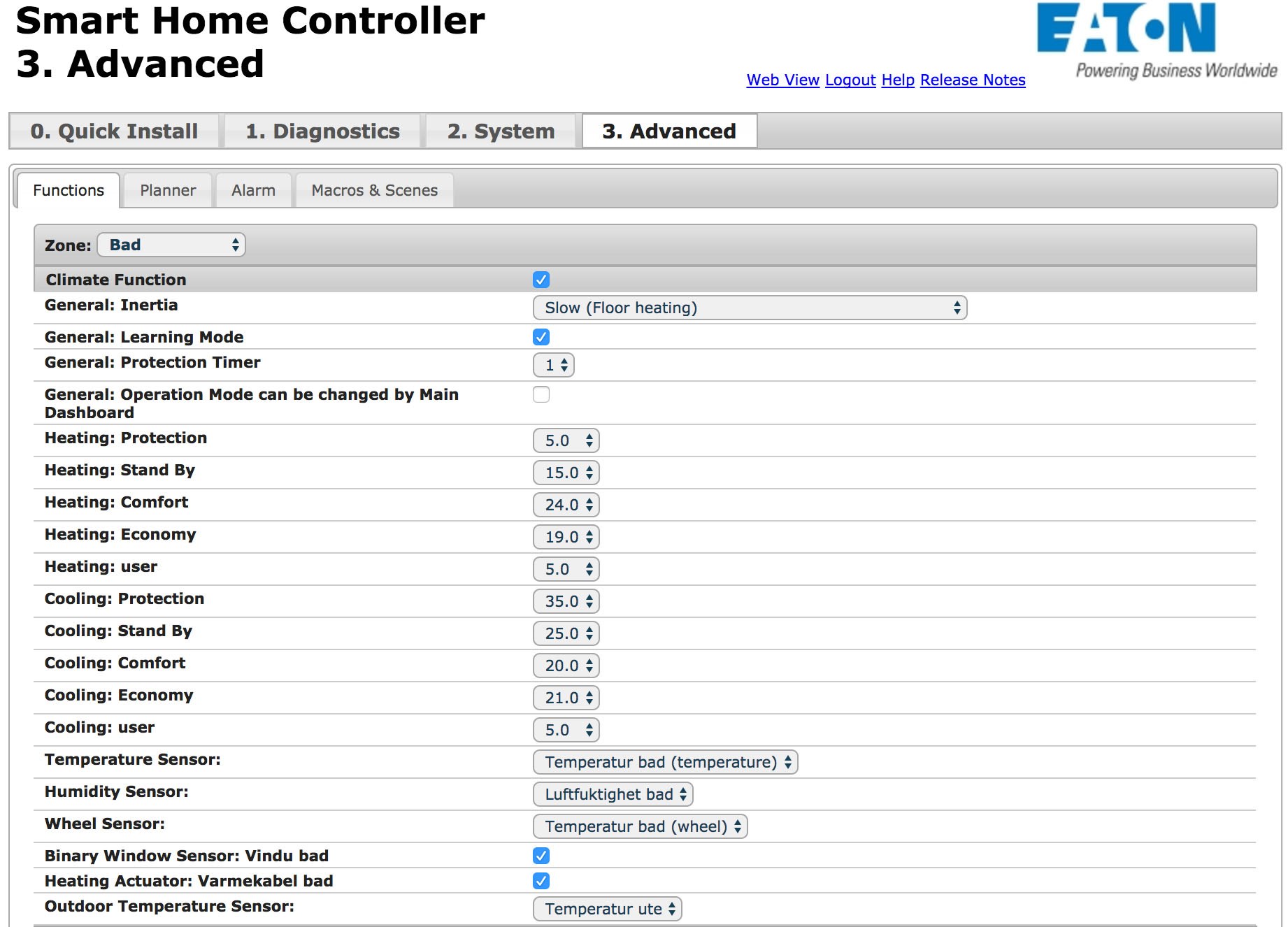1288x927 pixels.
Task: Click the Temperature Sensor label
Action: click(133, 759)
